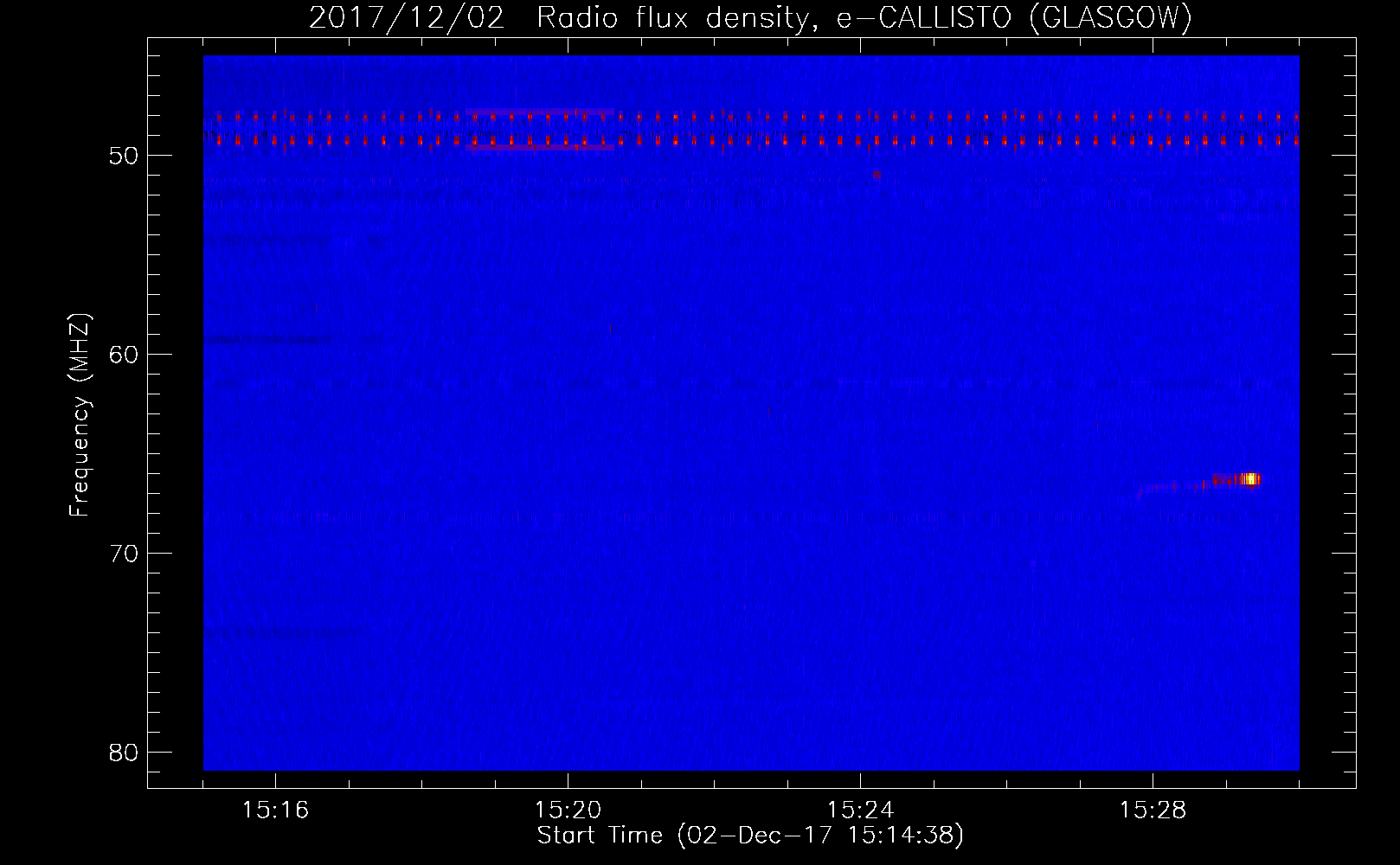Click the 15:20 time tick label
Viewport: 1400px width, 865px height.
pyautogui.click(x=568, y=811)
